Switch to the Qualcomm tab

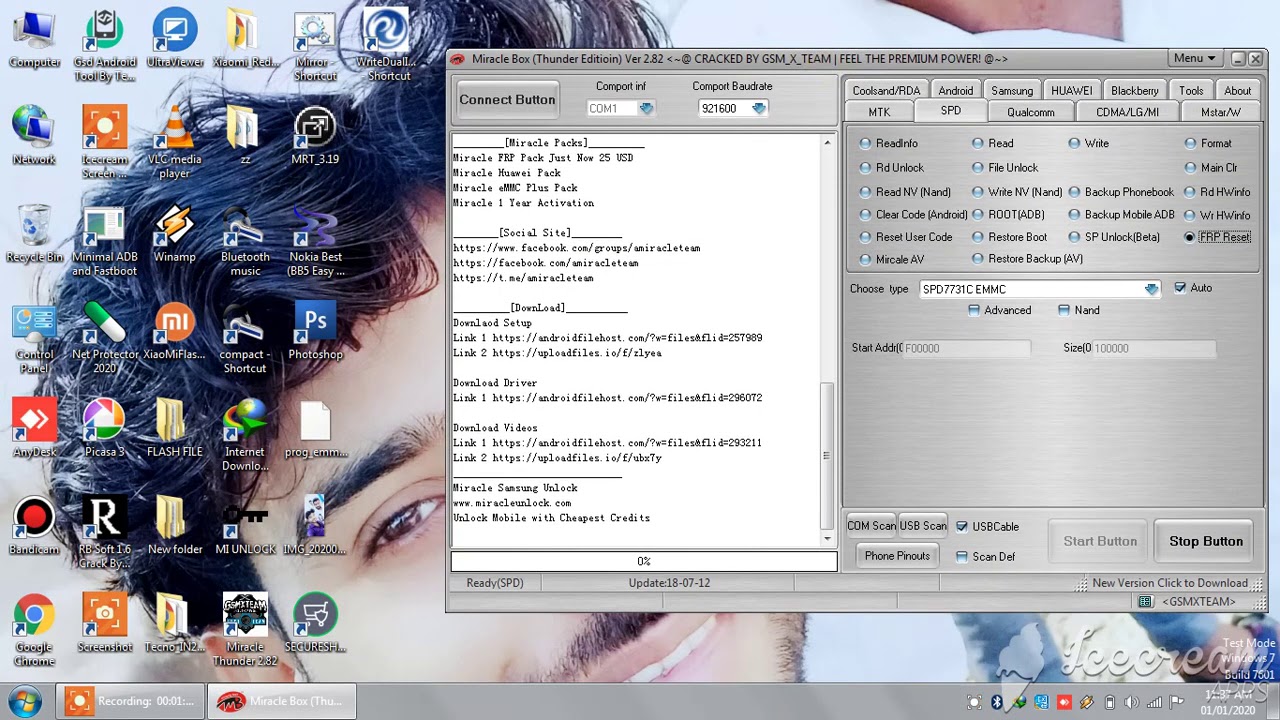[x=1031, y=112]
